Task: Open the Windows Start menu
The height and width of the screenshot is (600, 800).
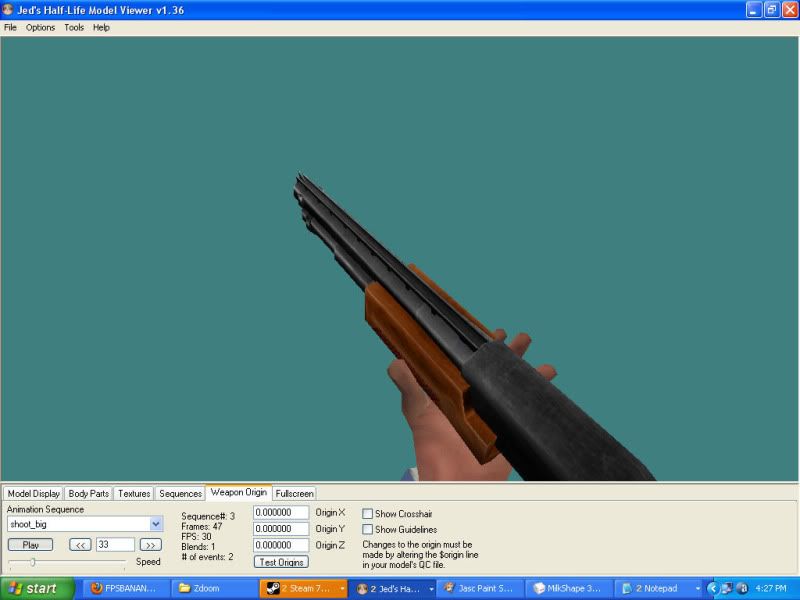Action: coord(37,588)
